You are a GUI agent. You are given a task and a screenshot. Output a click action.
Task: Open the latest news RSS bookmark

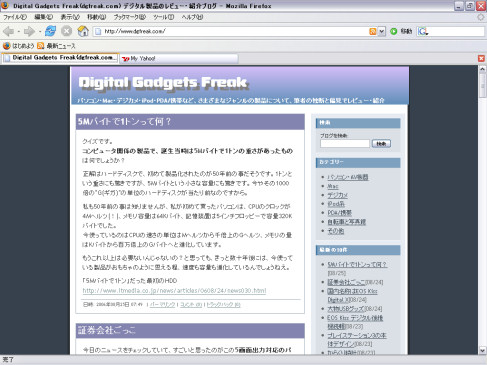[x=56, y=46]
